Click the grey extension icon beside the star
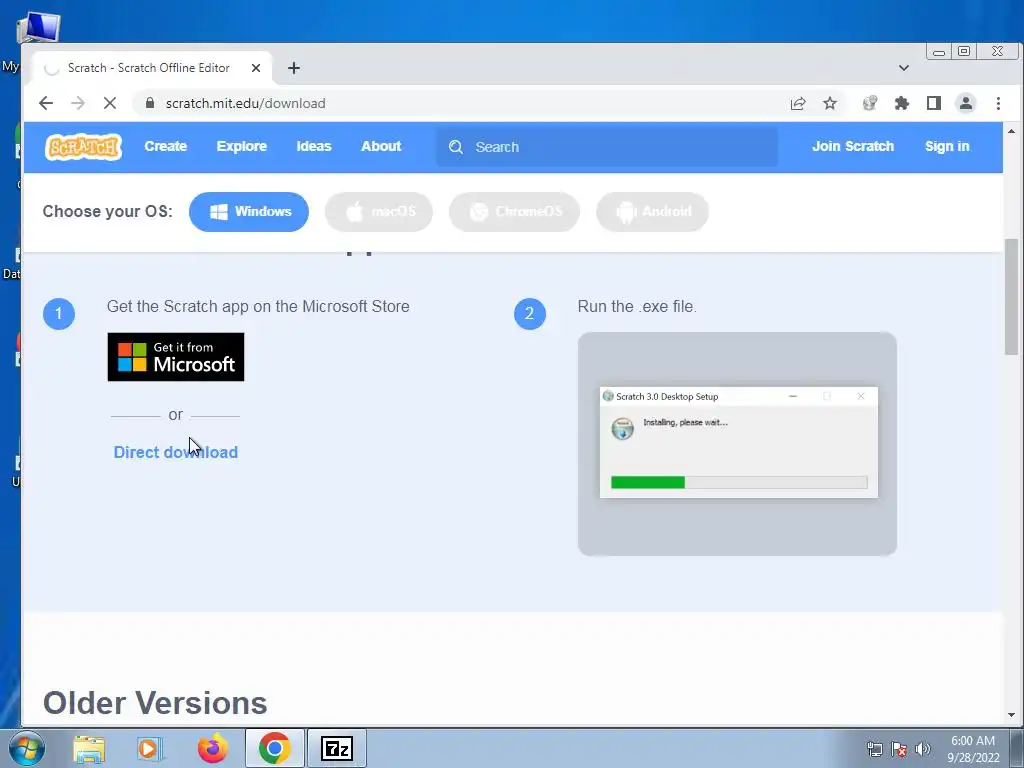The image size is (1024, 768). [869, 103]
